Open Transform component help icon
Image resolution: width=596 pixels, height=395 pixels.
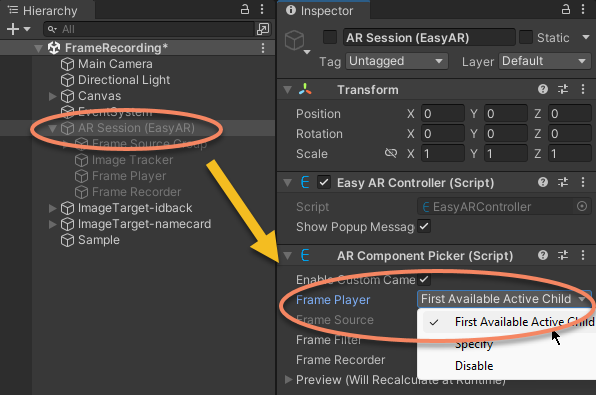(543, 89)
